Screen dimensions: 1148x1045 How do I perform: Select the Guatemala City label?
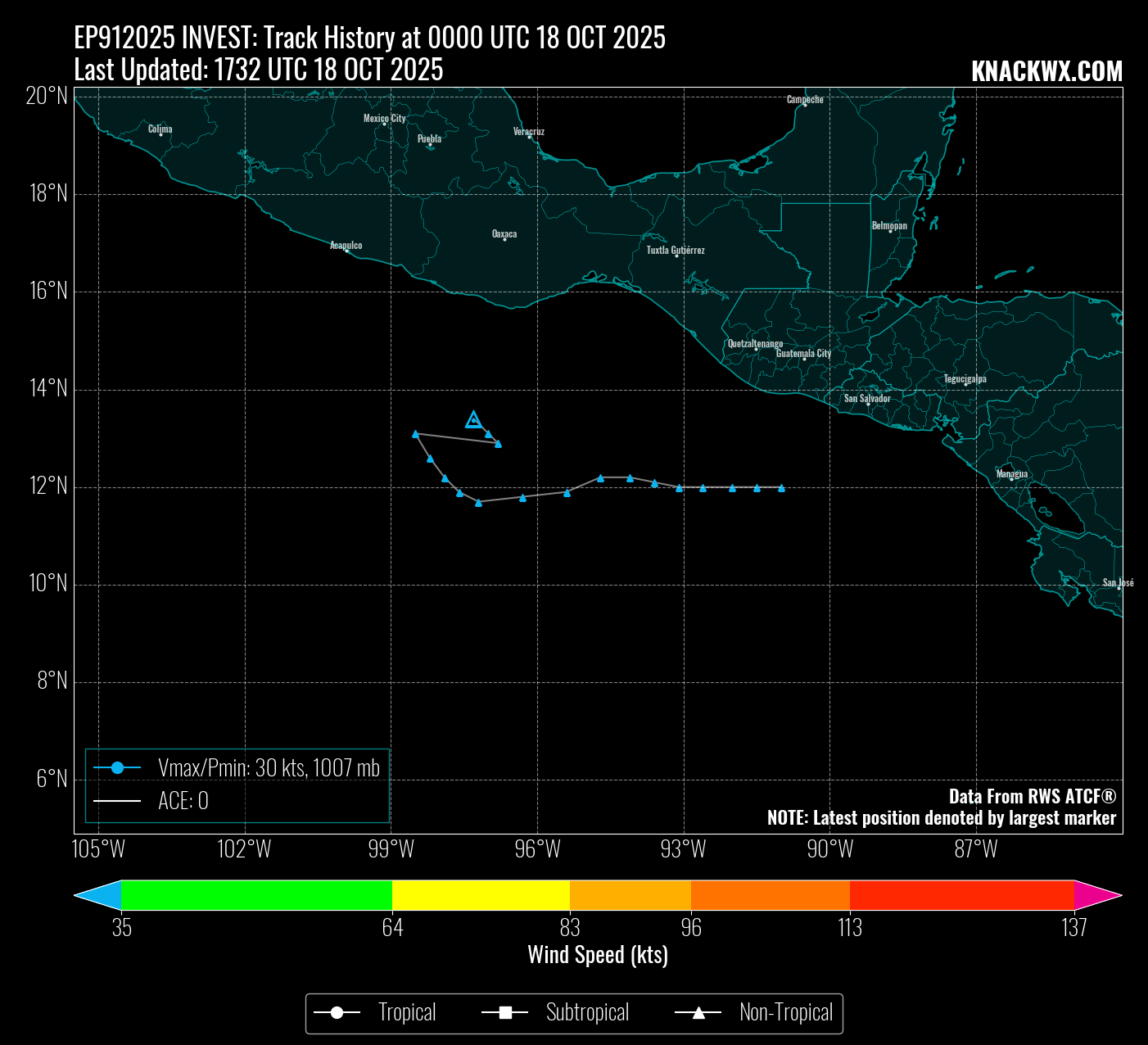tap(803, 354)
